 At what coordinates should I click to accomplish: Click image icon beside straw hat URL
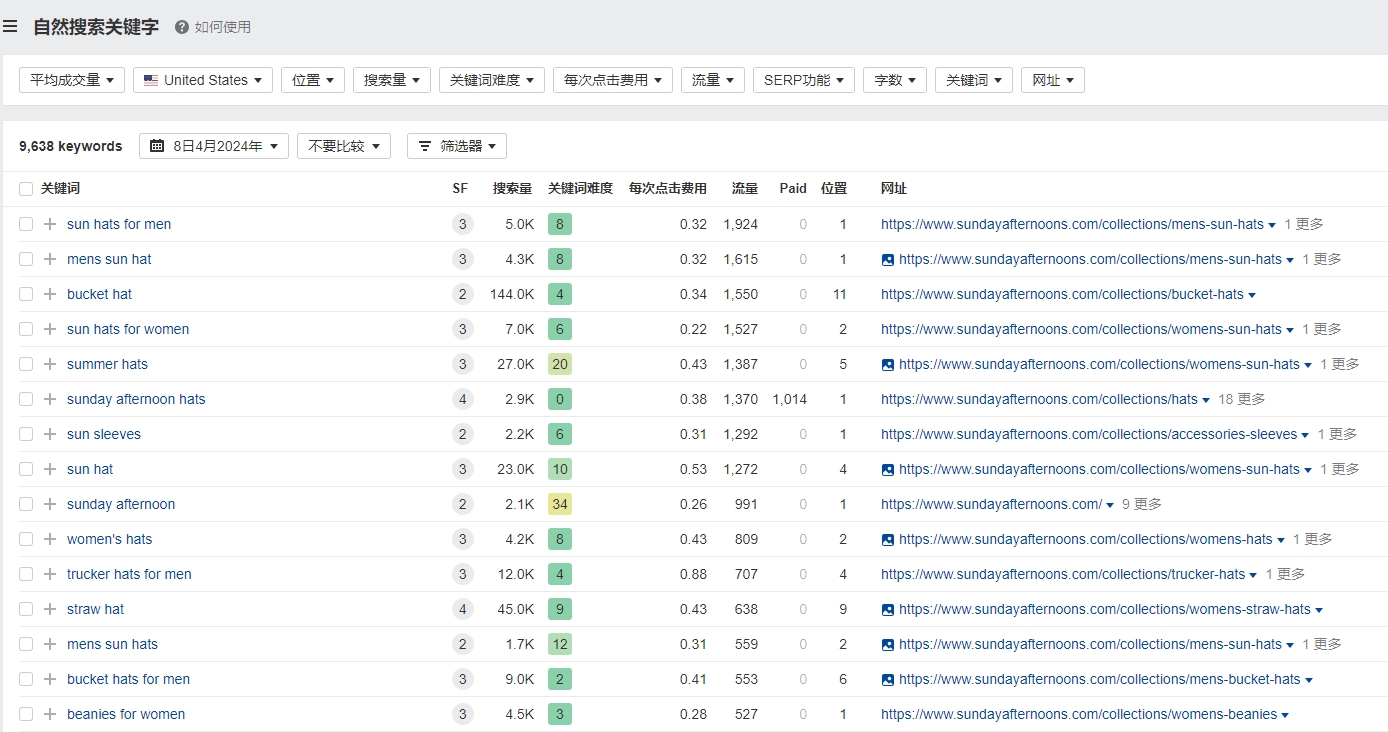pyautogui.click(x=888, y=609)
